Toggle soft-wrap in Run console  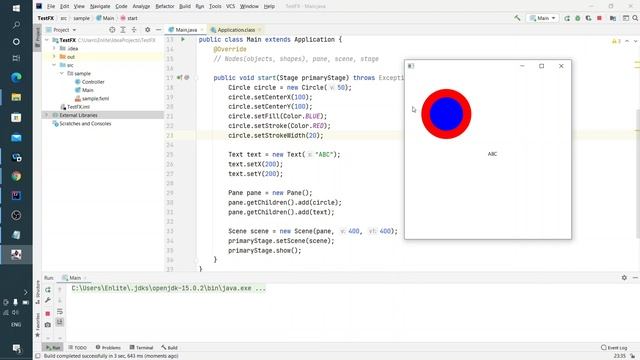pyautogui.click(x=60, y=311)
